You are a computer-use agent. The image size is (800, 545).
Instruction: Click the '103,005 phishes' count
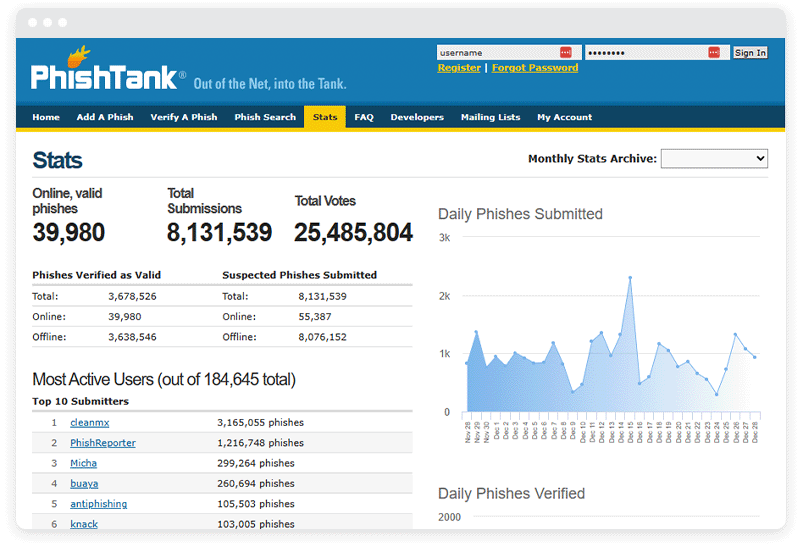tap(256, 524)
